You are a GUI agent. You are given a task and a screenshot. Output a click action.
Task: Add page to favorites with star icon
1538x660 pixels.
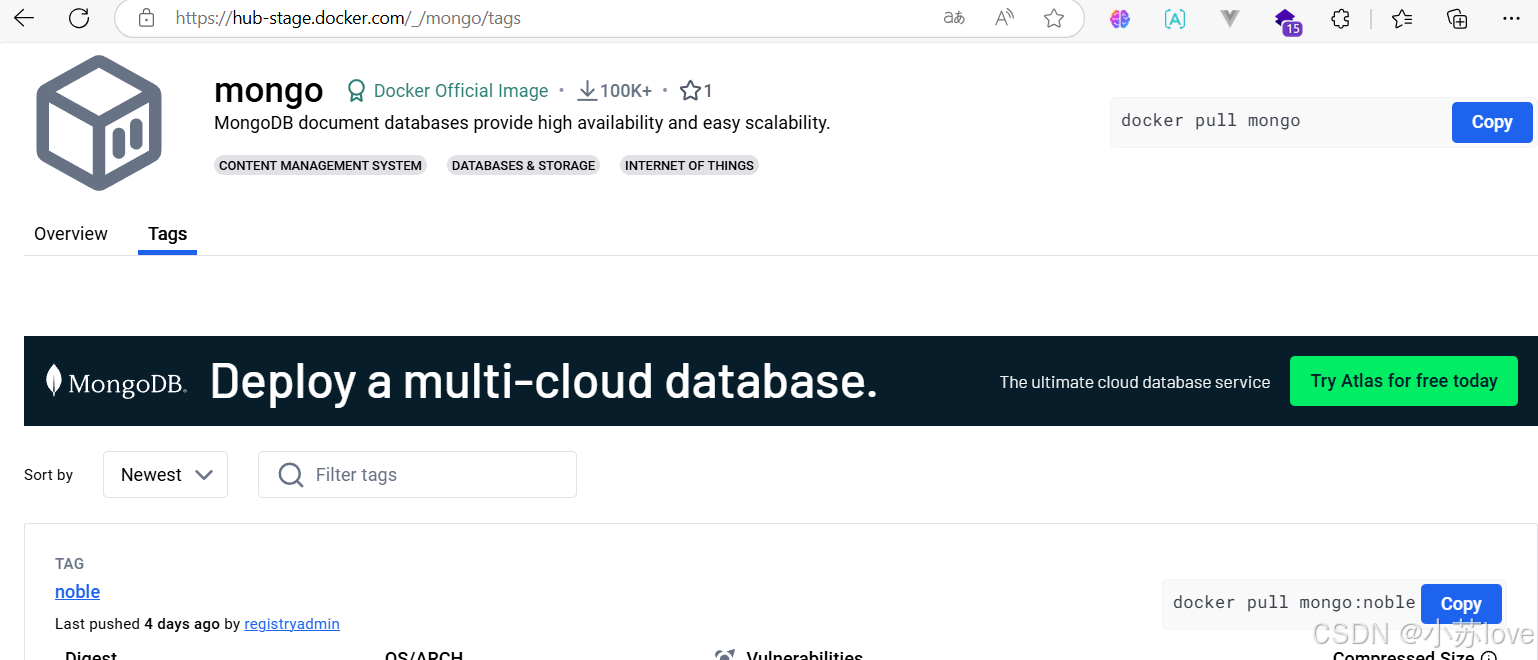click(1054, 18)
